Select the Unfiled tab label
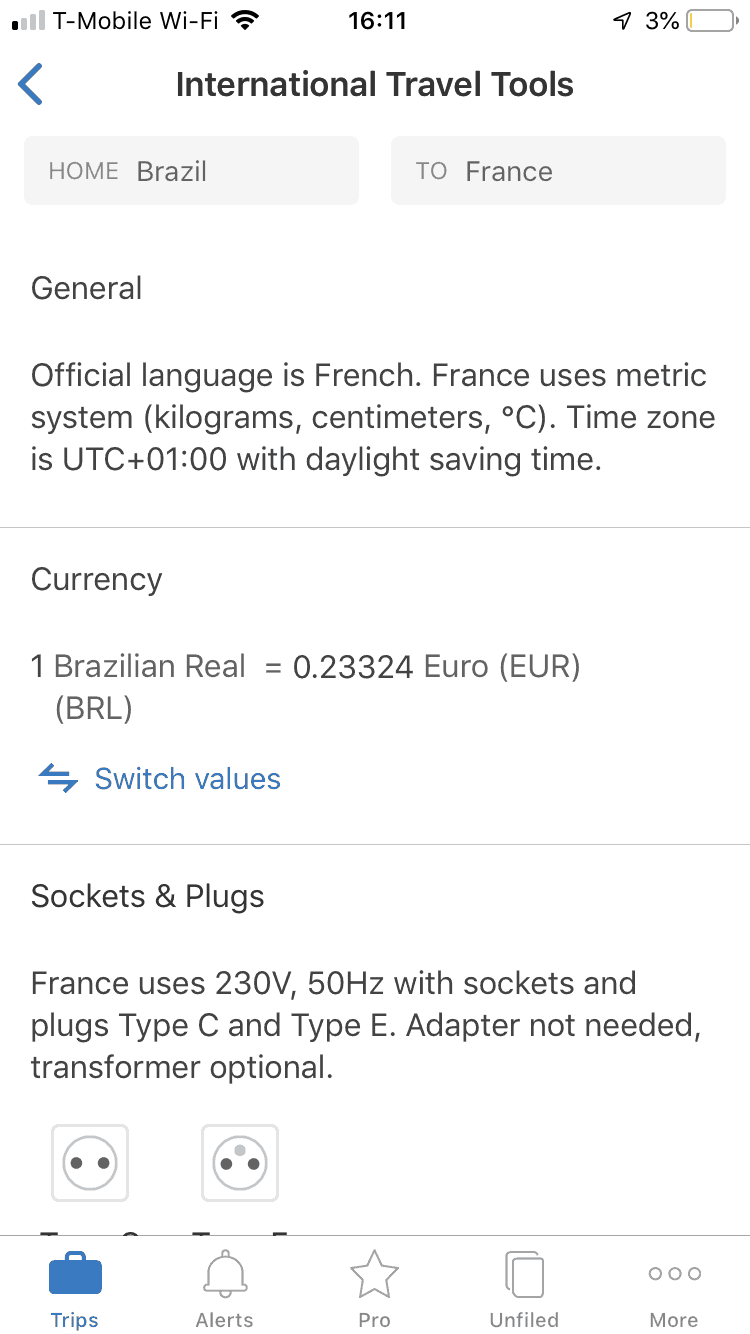The height and width of the screenshot is (1334, 750). (x=524, y=1320)
